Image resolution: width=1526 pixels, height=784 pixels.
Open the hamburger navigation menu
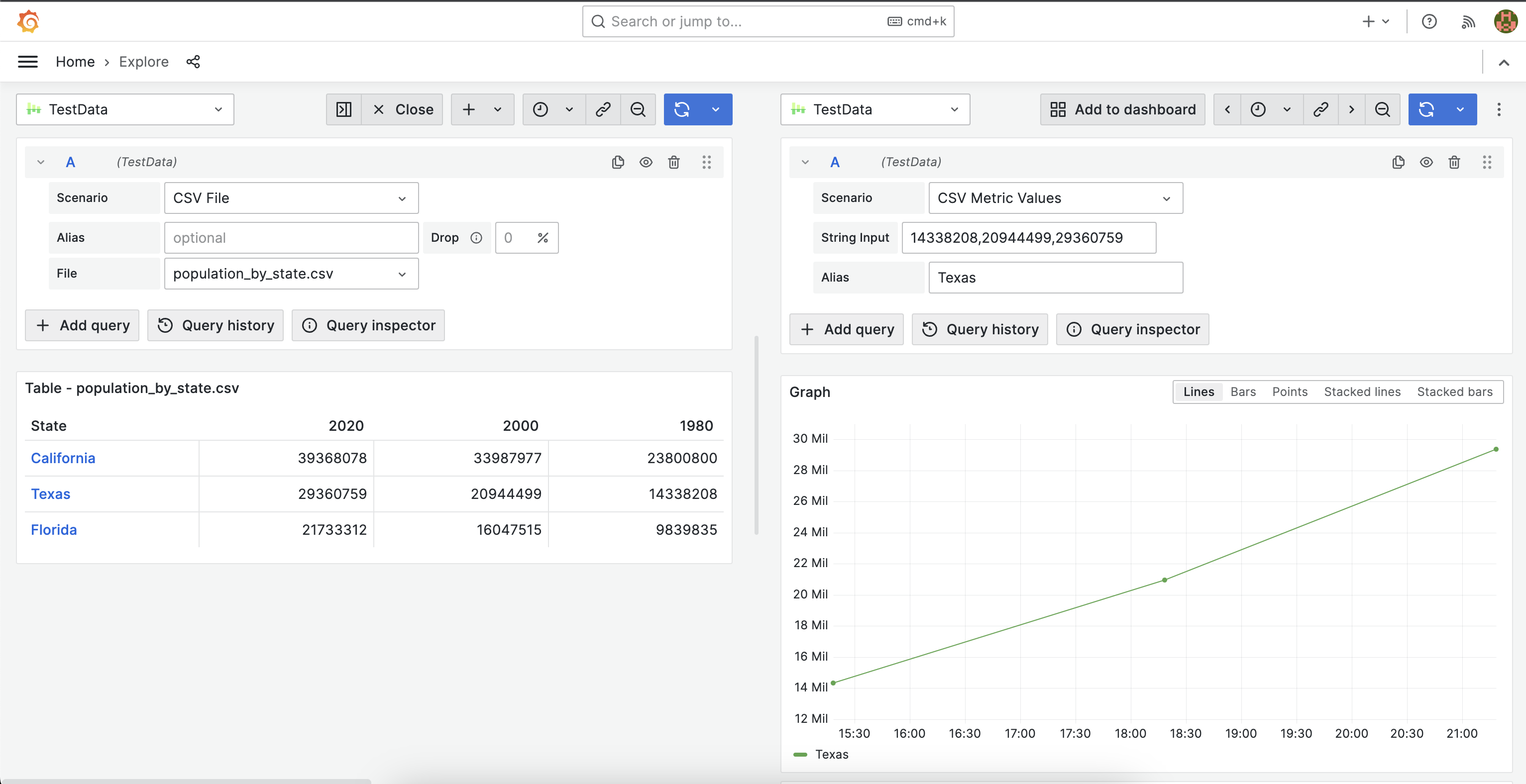point(28,62)
